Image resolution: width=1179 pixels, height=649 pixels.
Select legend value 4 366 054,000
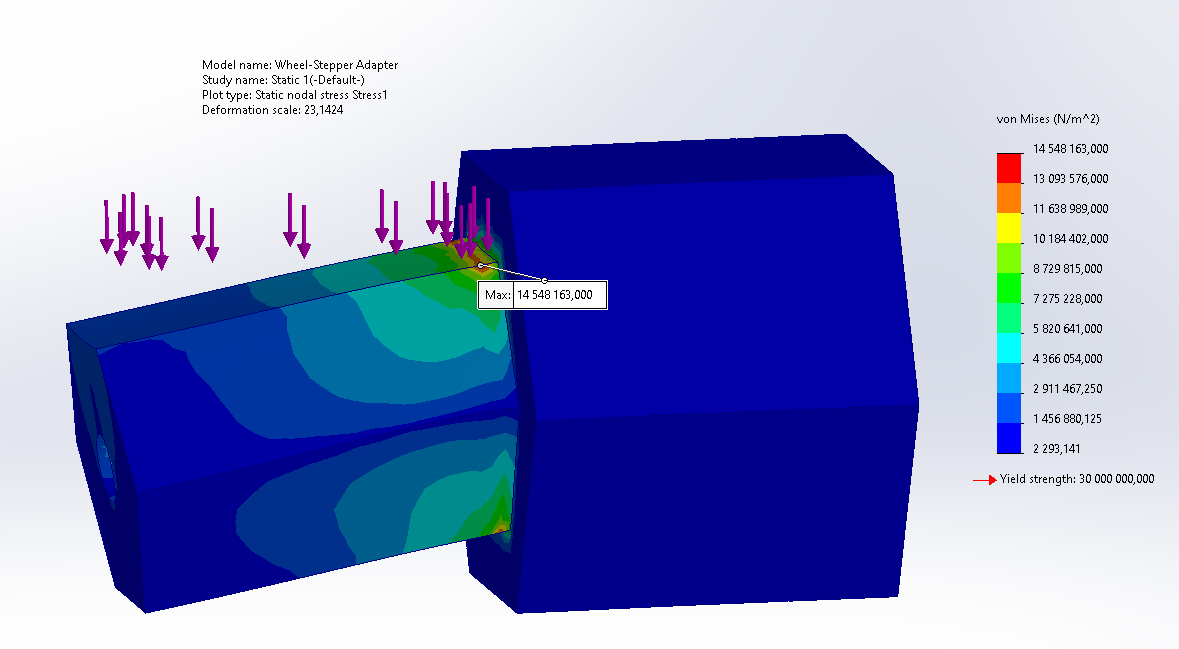coord(1067,359)
